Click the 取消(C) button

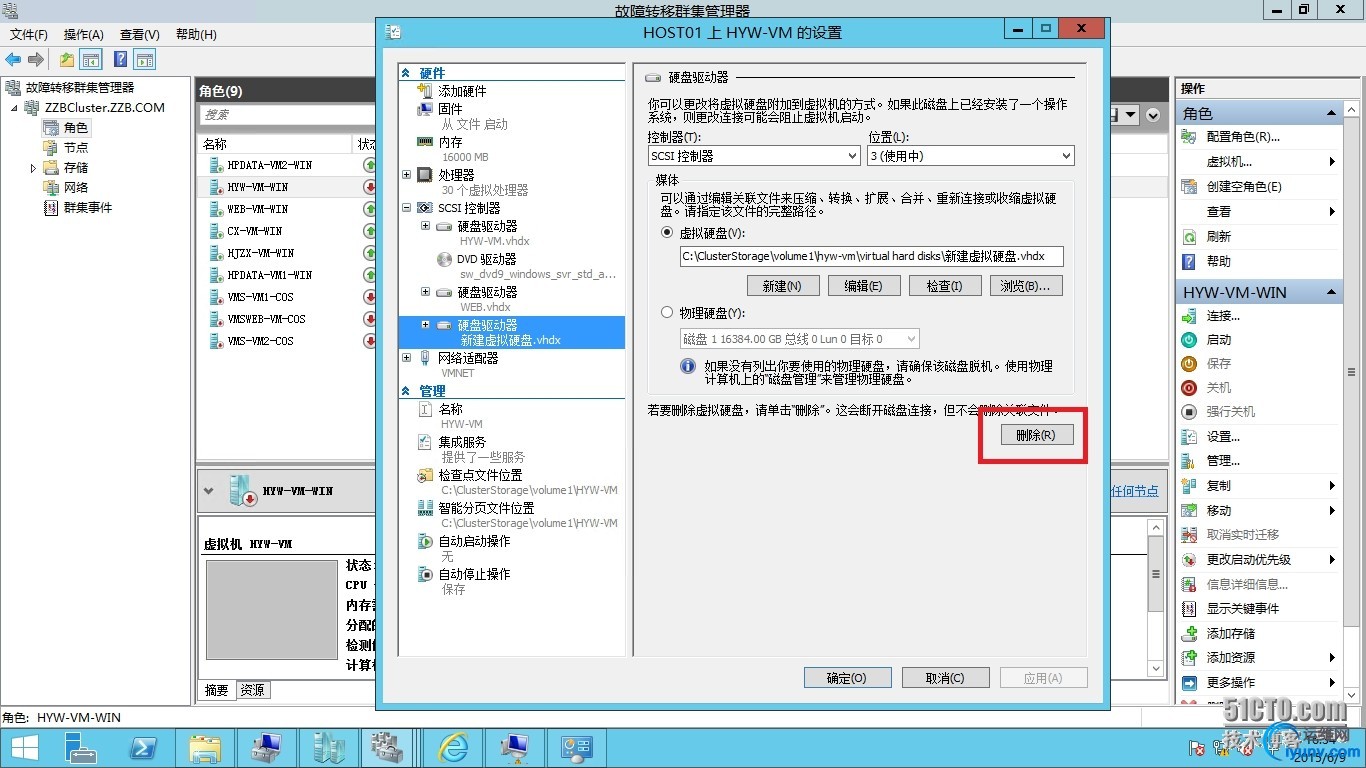(945, 678)
